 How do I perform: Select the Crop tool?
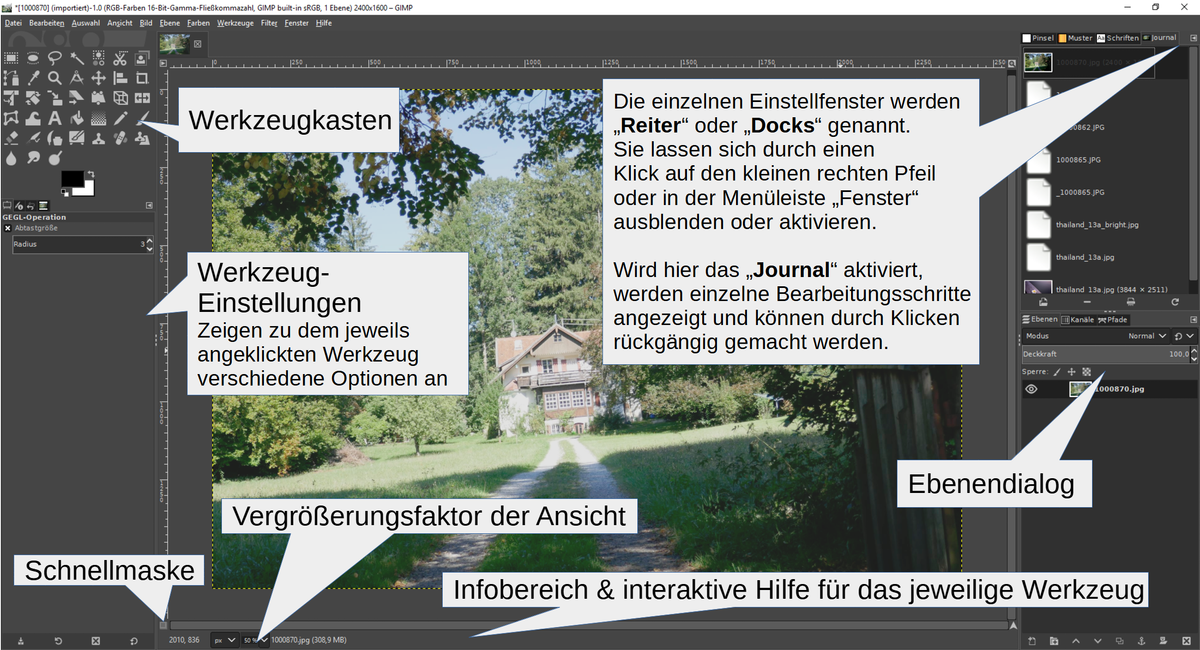tap(141, 77)
